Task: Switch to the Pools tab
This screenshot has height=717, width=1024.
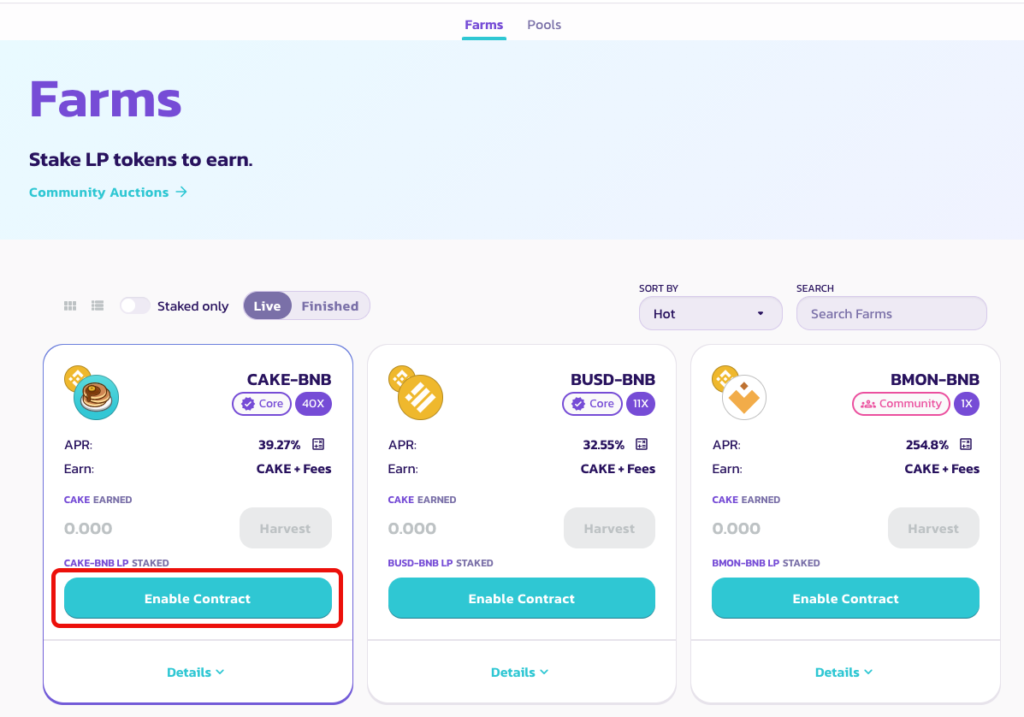Action: tap(544, 25)
